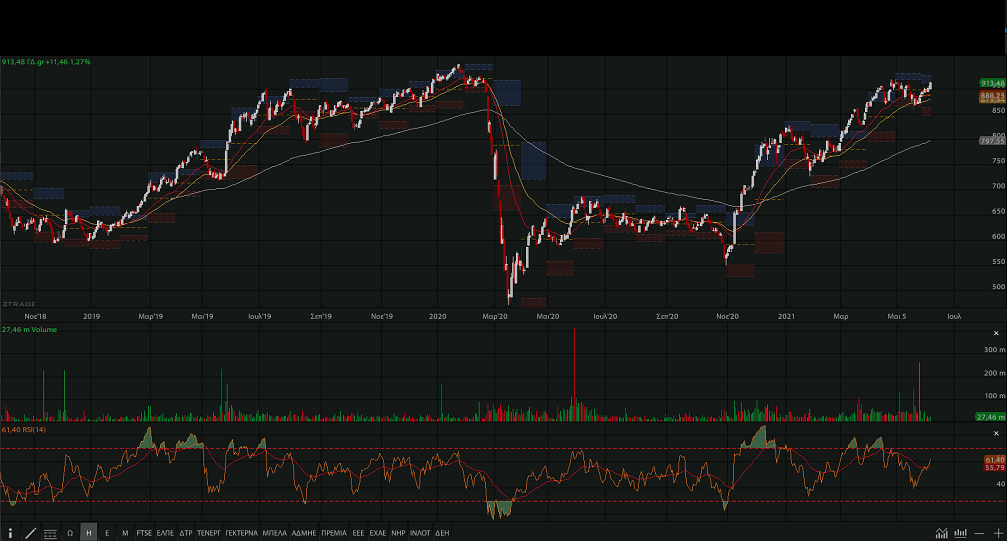Switch to the E weekly timeframe
Screen dimensions: 1007x541
(x=107, y=533)
